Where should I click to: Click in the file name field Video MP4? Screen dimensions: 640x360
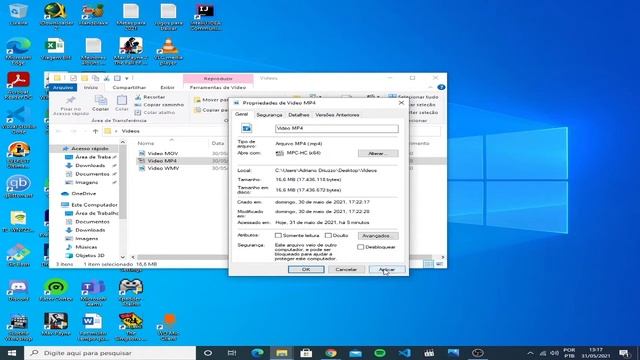(x=337, y=129)
